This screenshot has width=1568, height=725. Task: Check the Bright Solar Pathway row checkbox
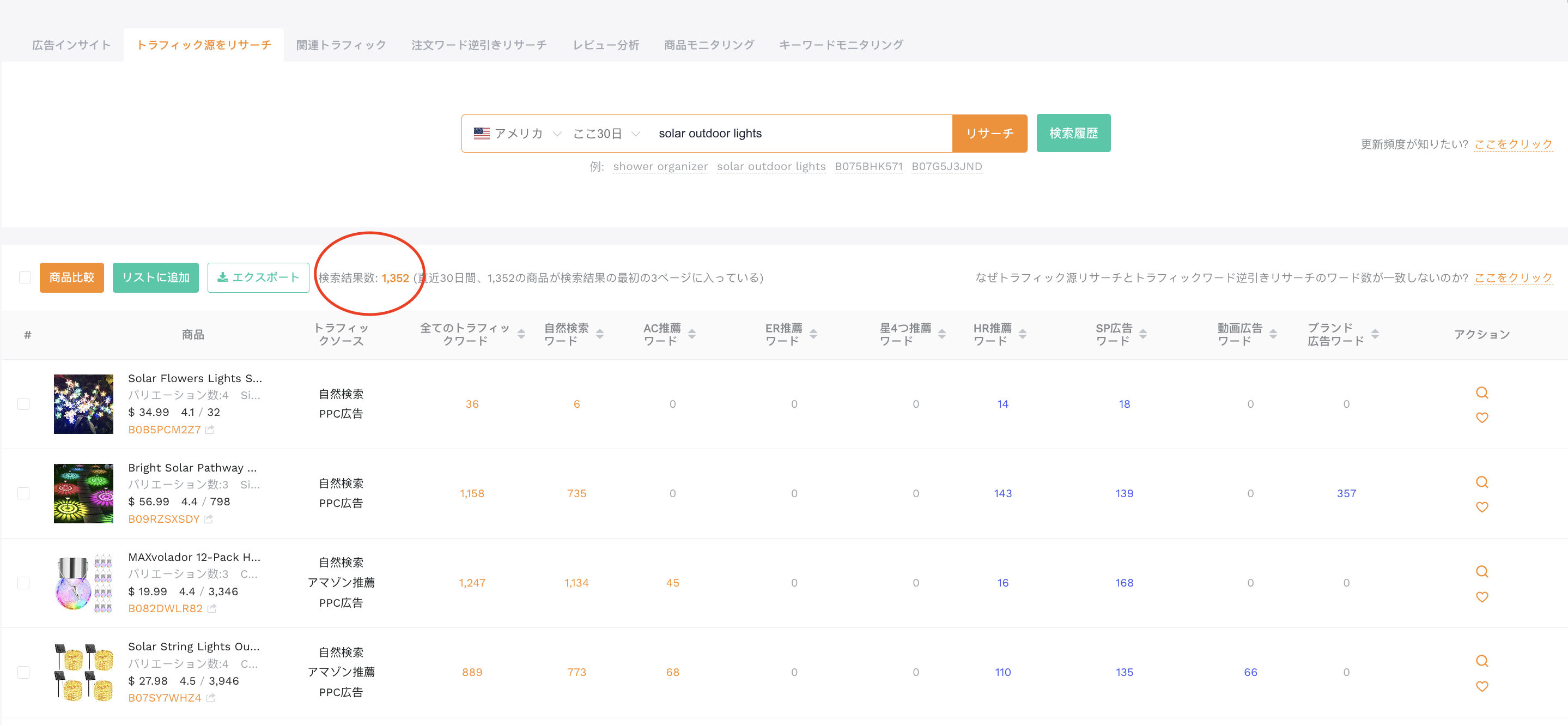coord(23,493)
